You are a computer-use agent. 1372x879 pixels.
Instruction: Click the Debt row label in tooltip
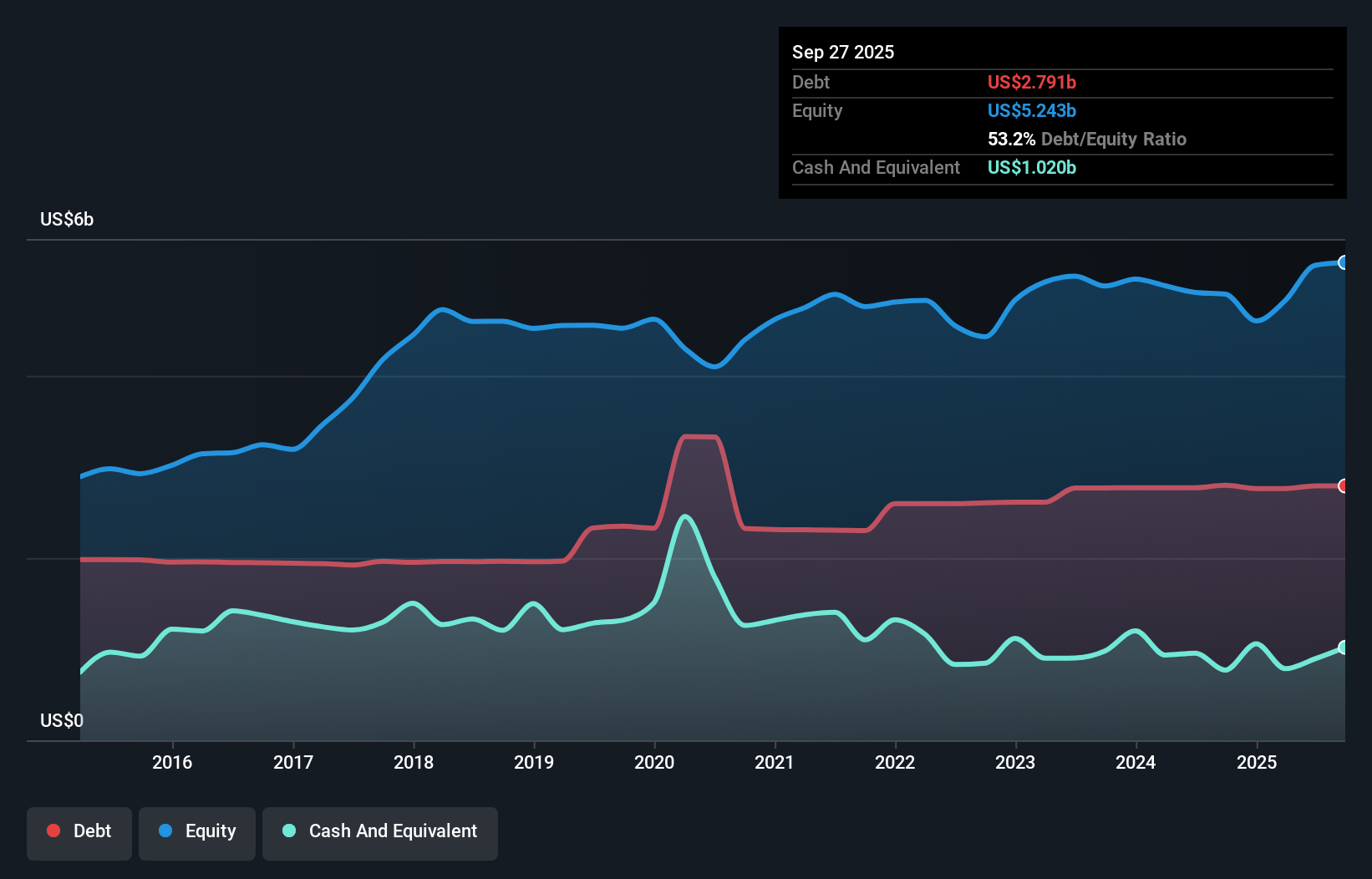[x=810, y=82]
